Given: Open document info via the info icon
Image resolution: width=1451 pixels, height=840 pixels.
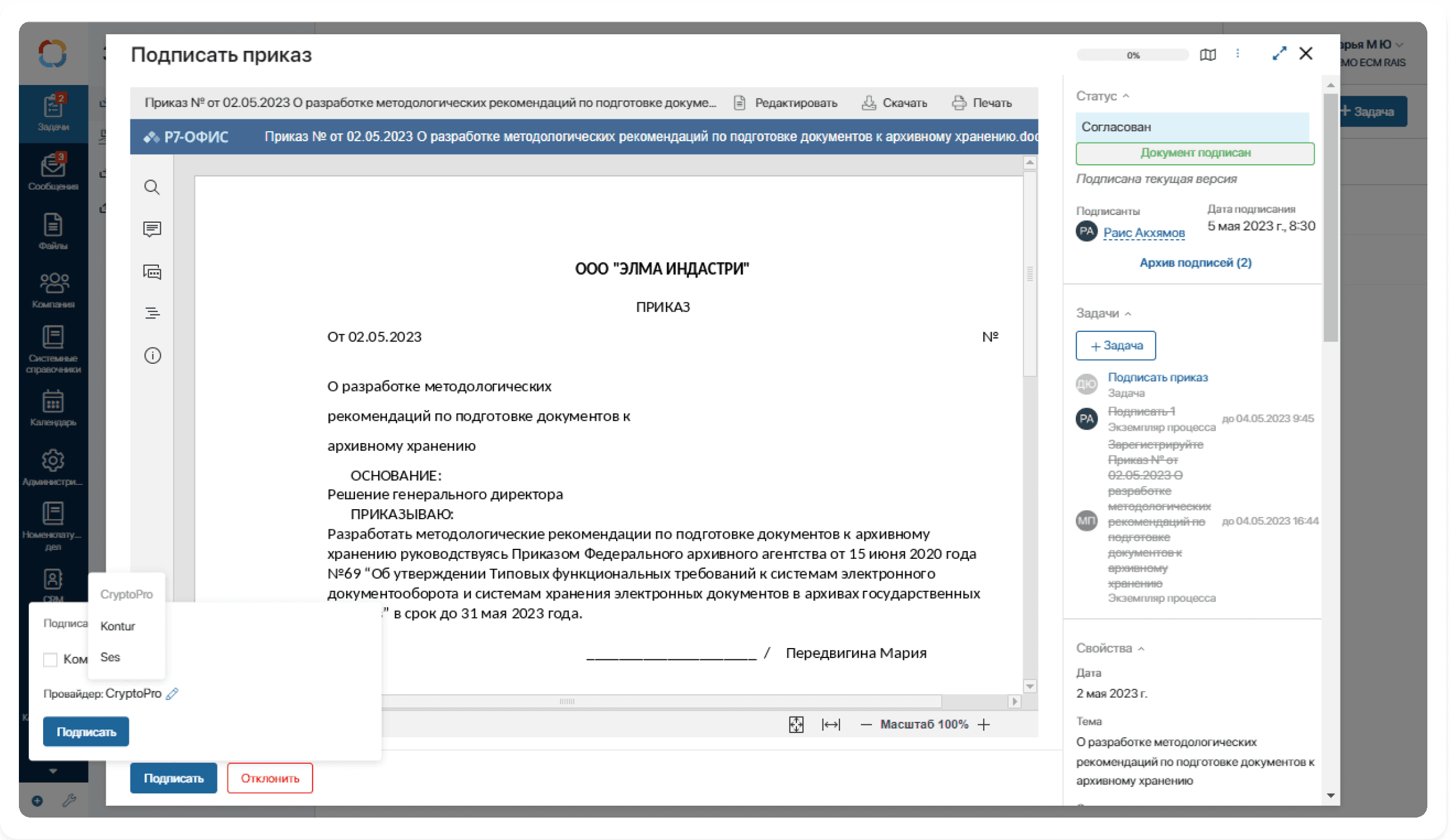Looking at the screenshot, I should tap(152, 355).
